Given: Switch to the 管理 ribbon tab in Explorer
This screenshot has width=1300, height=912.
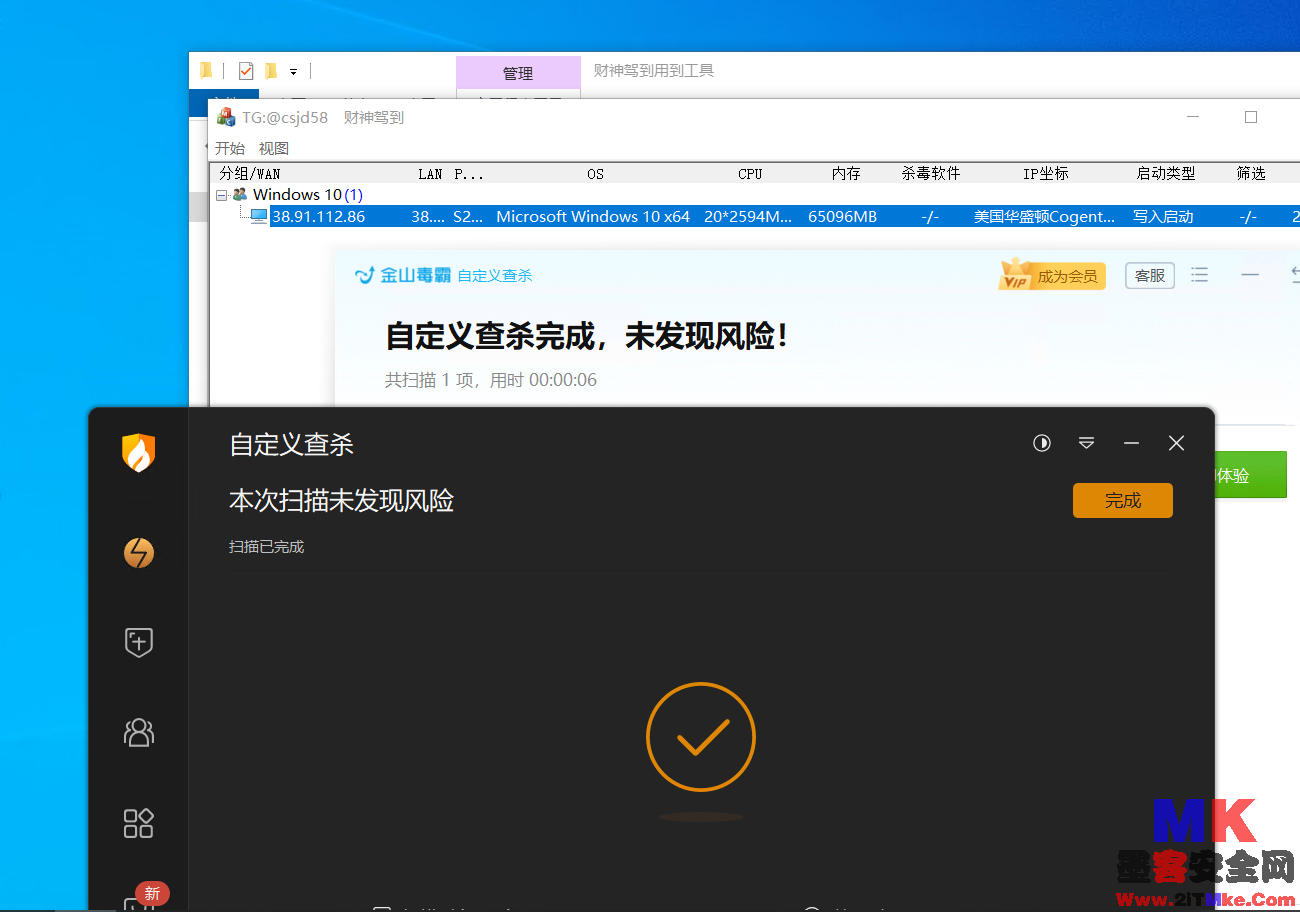Looking at the screenshot, I should tap(518, 73).
